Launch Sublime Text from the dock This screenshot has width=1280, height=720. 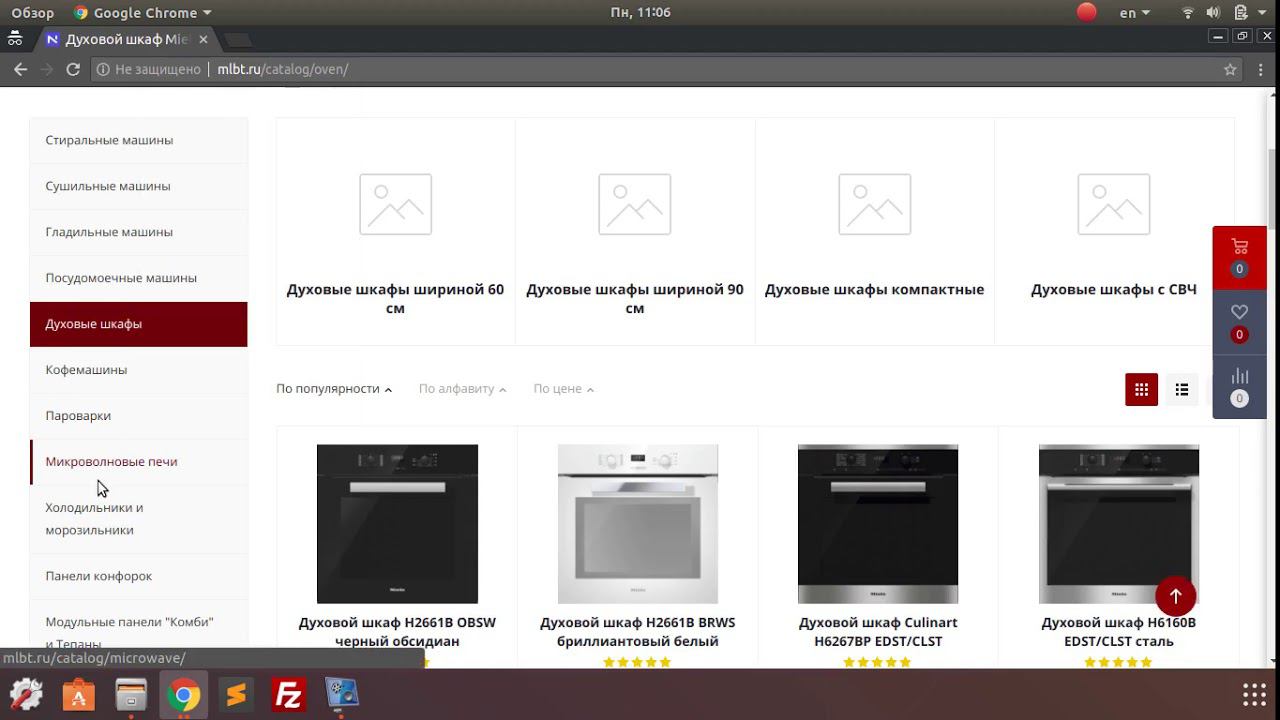(x=236, y=694)
